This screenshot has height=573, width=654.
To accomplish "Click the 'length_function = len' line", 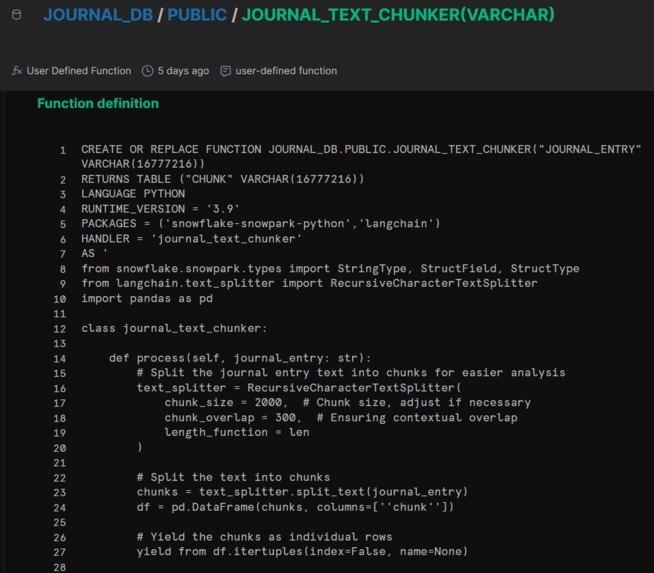I will tap(237, 432).
